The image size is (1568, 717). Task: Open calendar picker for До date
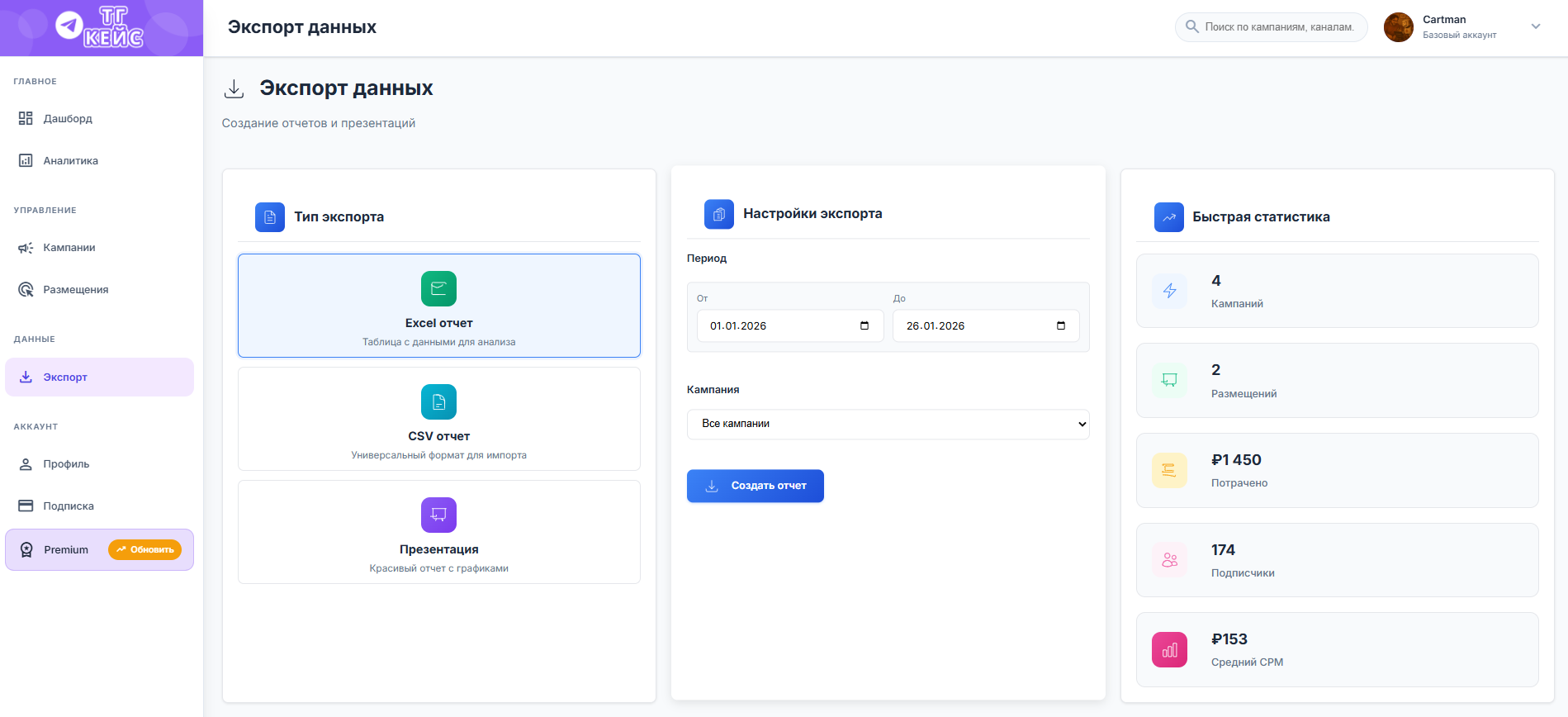(1061, 325)
